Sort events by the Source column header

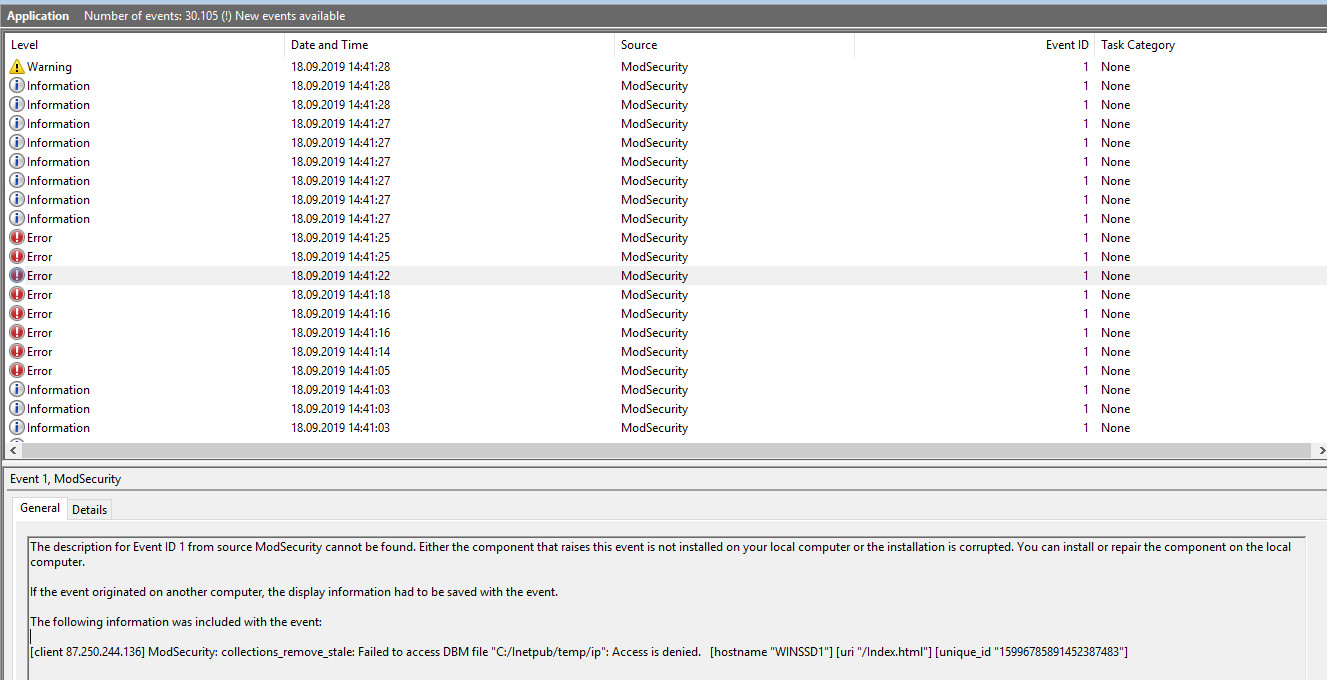(735, 45)
